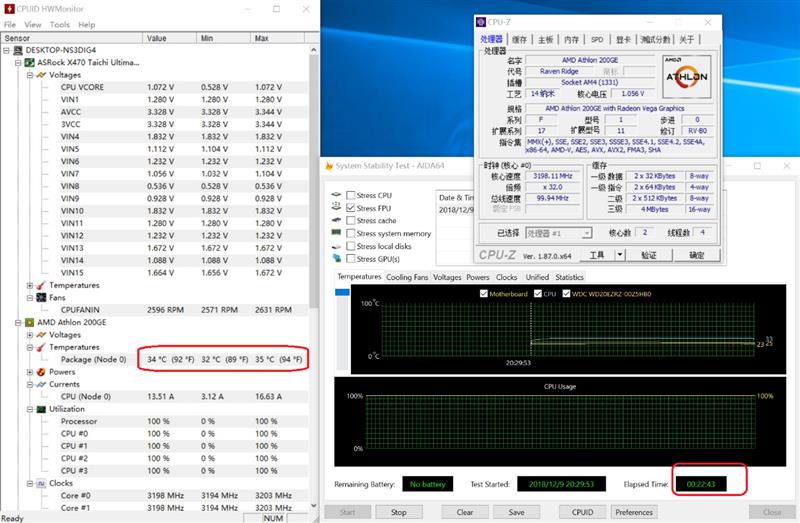Enable the Stress CPU checkbox
The height and width of the screenshot is (523, 800).
pyautogui.click(x=351, y=195)
